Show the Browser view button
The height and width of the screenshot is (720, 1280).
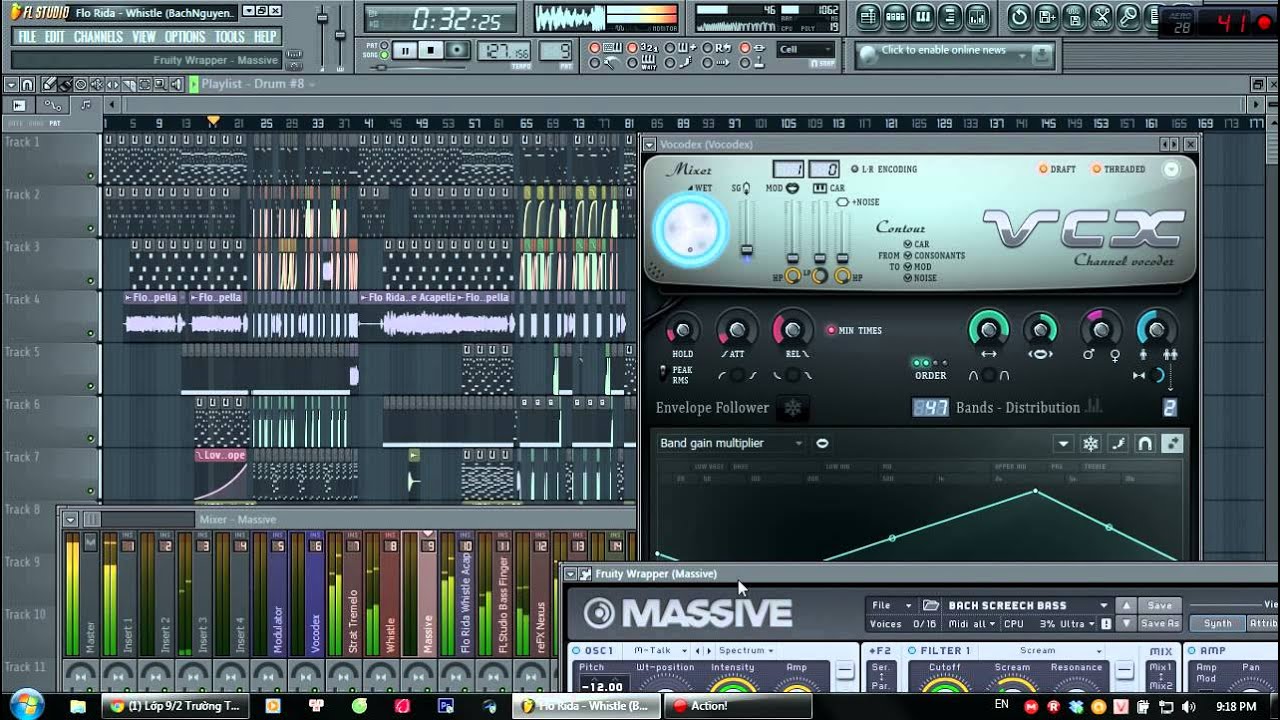tap(950, 17)
